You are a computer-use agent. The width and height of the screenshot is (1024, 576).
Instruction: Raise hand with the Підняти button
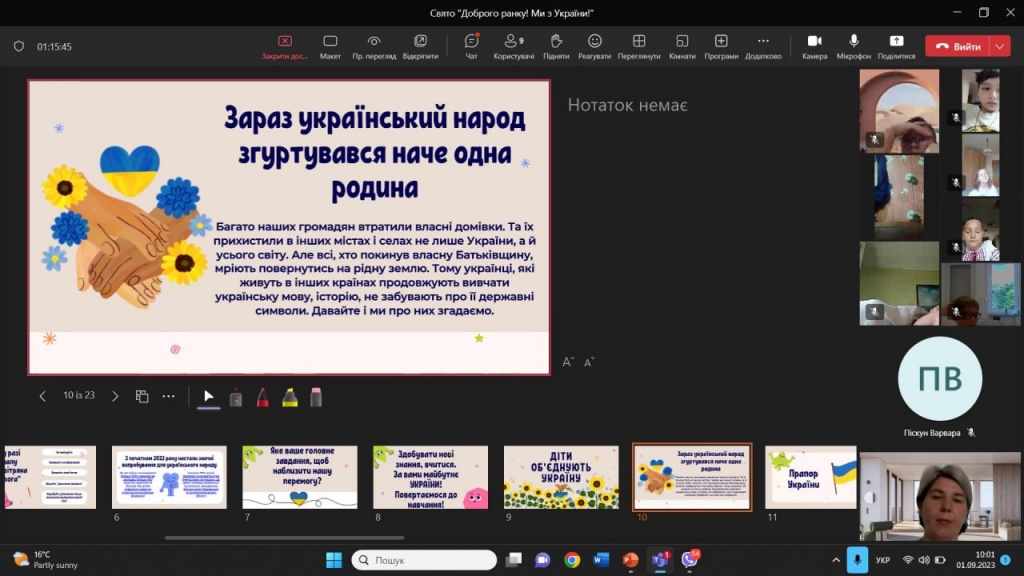pos(556,46)
